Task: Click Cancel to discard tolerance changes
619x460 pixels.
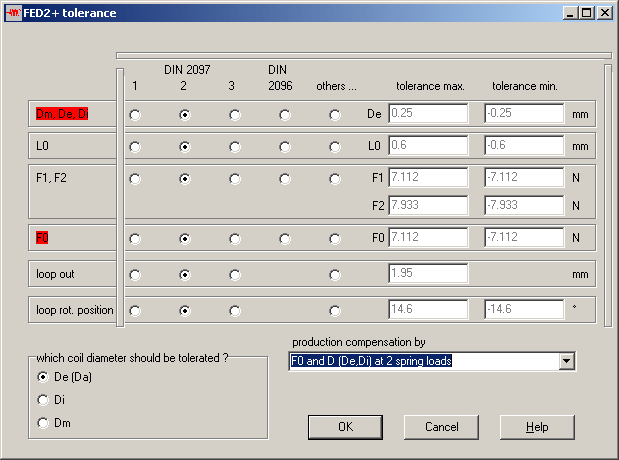Action: [441, 427]
